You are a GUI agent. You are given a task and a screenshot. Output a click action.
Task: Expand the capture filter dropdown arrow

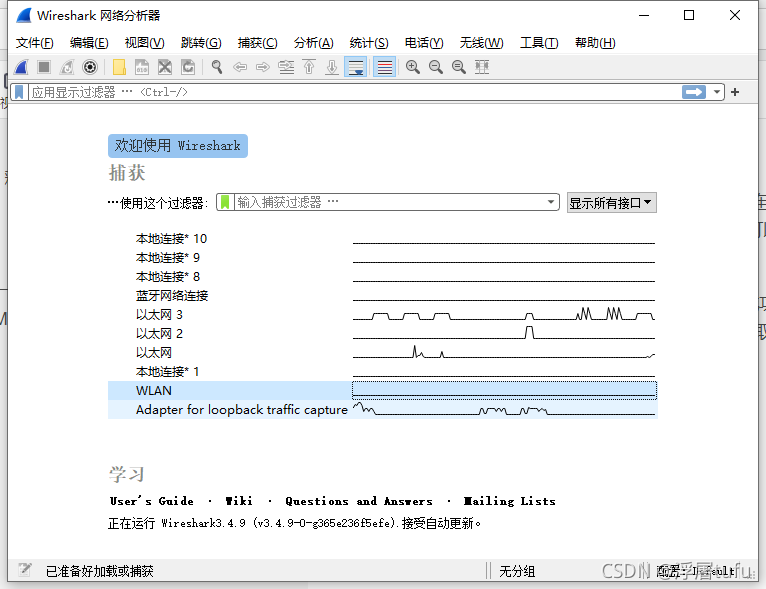click(551, 202)
